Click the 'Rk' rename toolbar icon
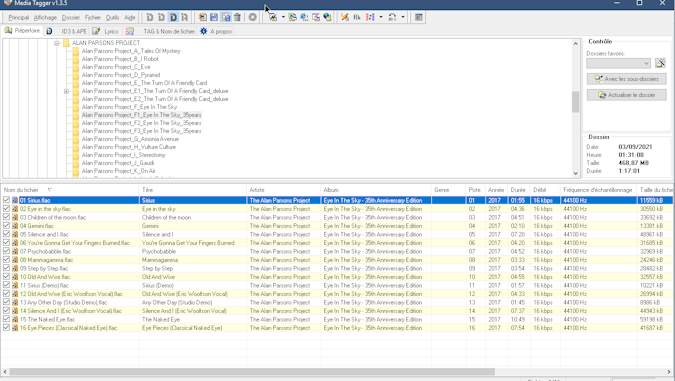675x381 pixels. pyautogui.click(x=357, y=17)
